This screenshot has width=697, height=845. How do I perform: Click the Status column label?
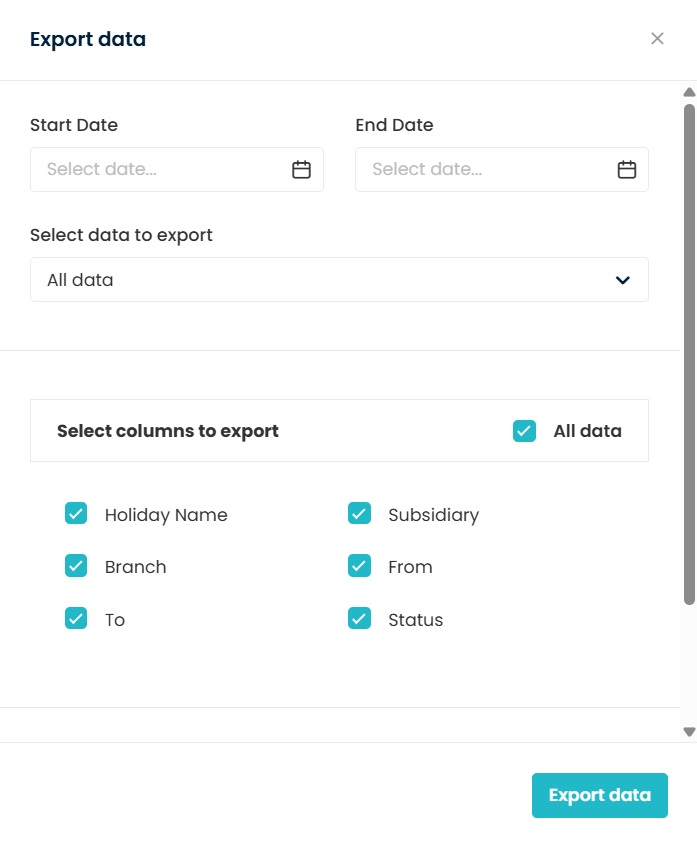(416, 620)
